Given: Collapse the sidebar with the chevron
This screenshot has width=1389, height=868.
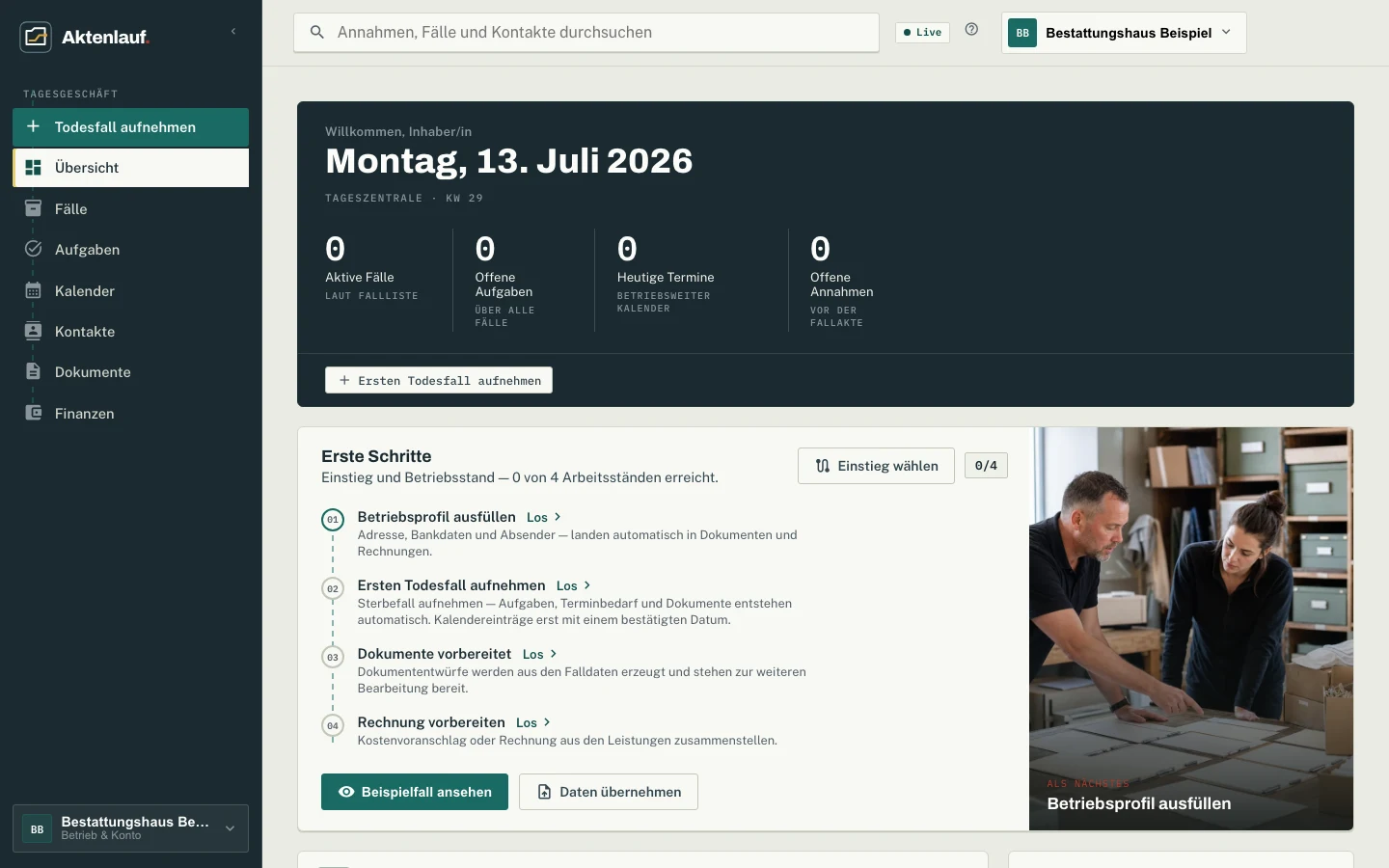Looking at the screenshot, I should [x=233, y=32].
